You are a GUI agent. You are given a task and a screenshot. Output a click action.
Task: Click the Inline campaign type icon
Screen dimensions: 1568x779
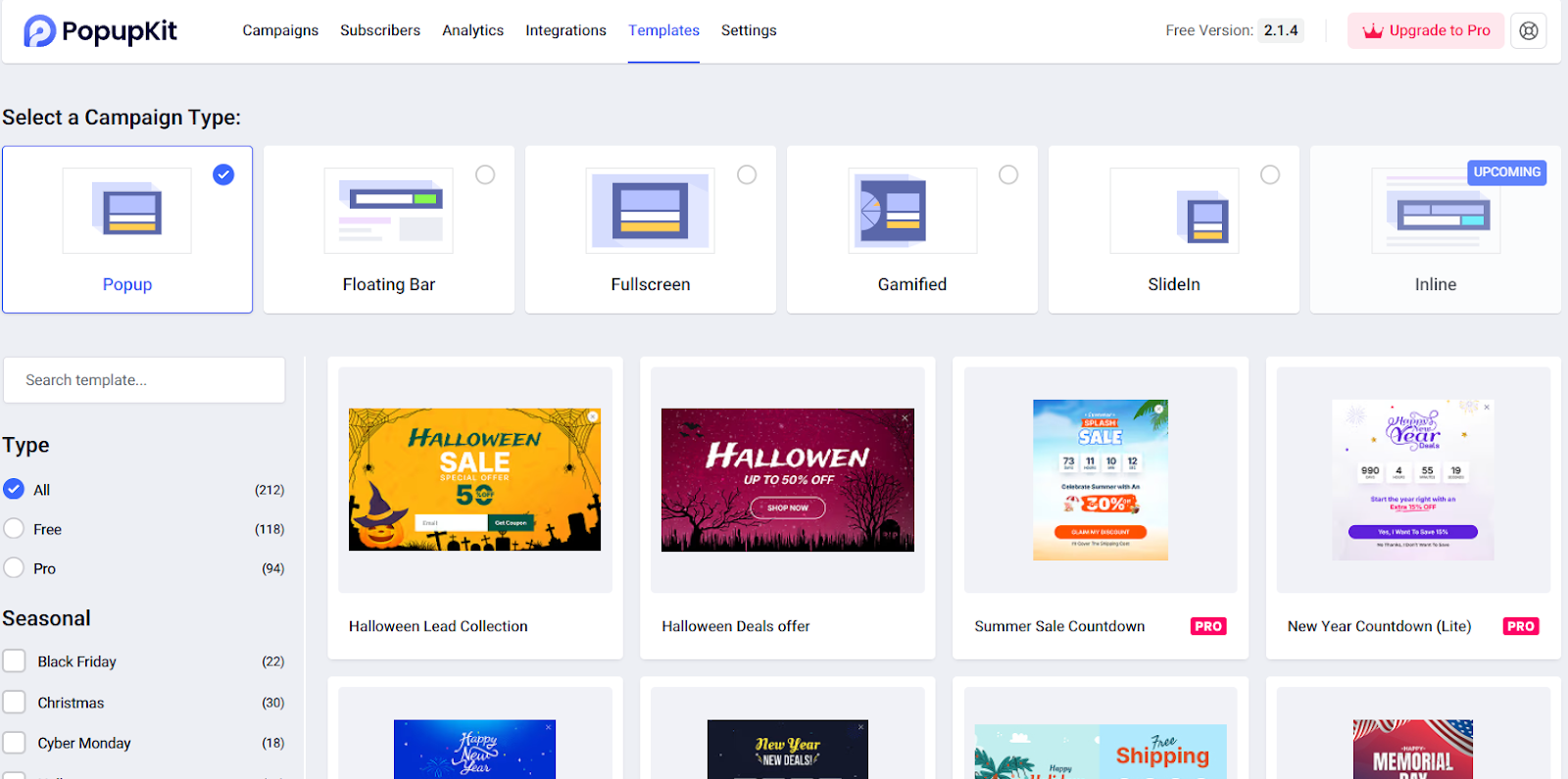(x=1435, y=211)
